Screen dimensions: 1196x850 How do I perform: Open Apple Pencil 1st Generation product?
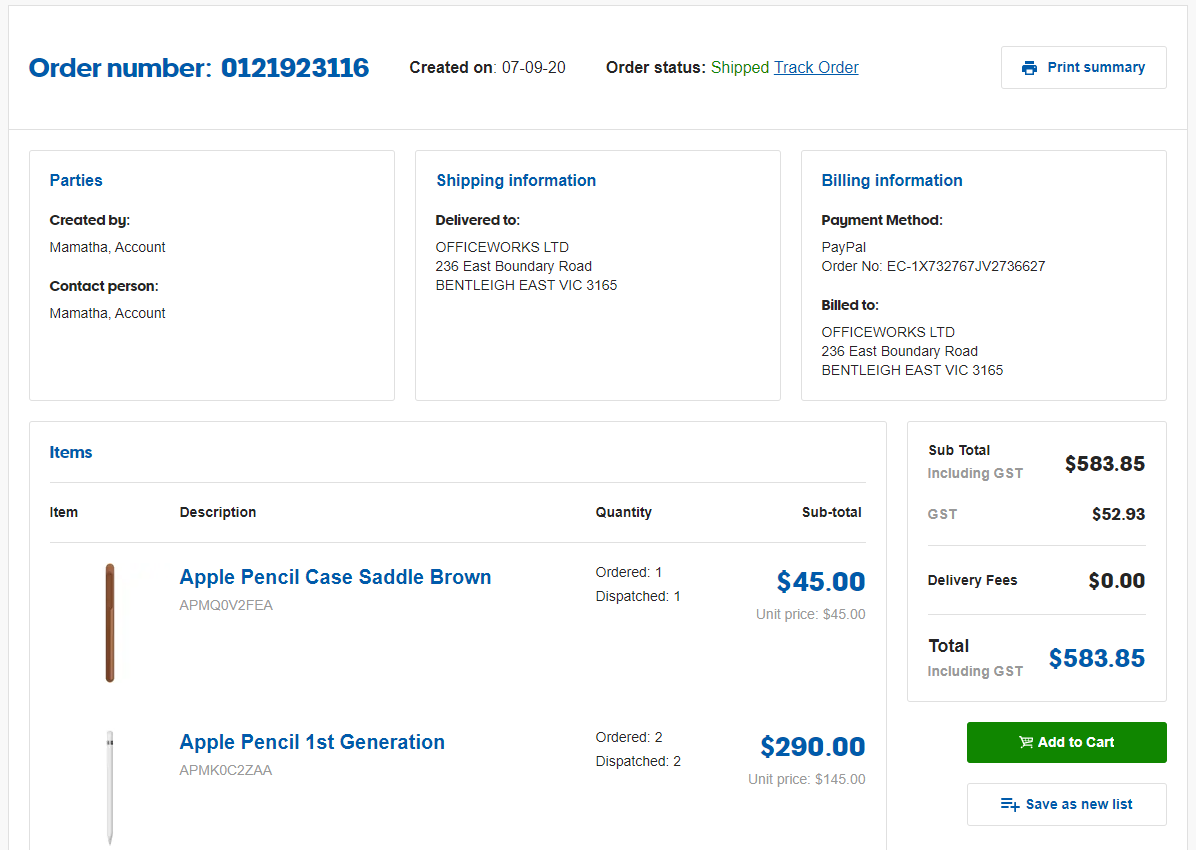point(312,742)
